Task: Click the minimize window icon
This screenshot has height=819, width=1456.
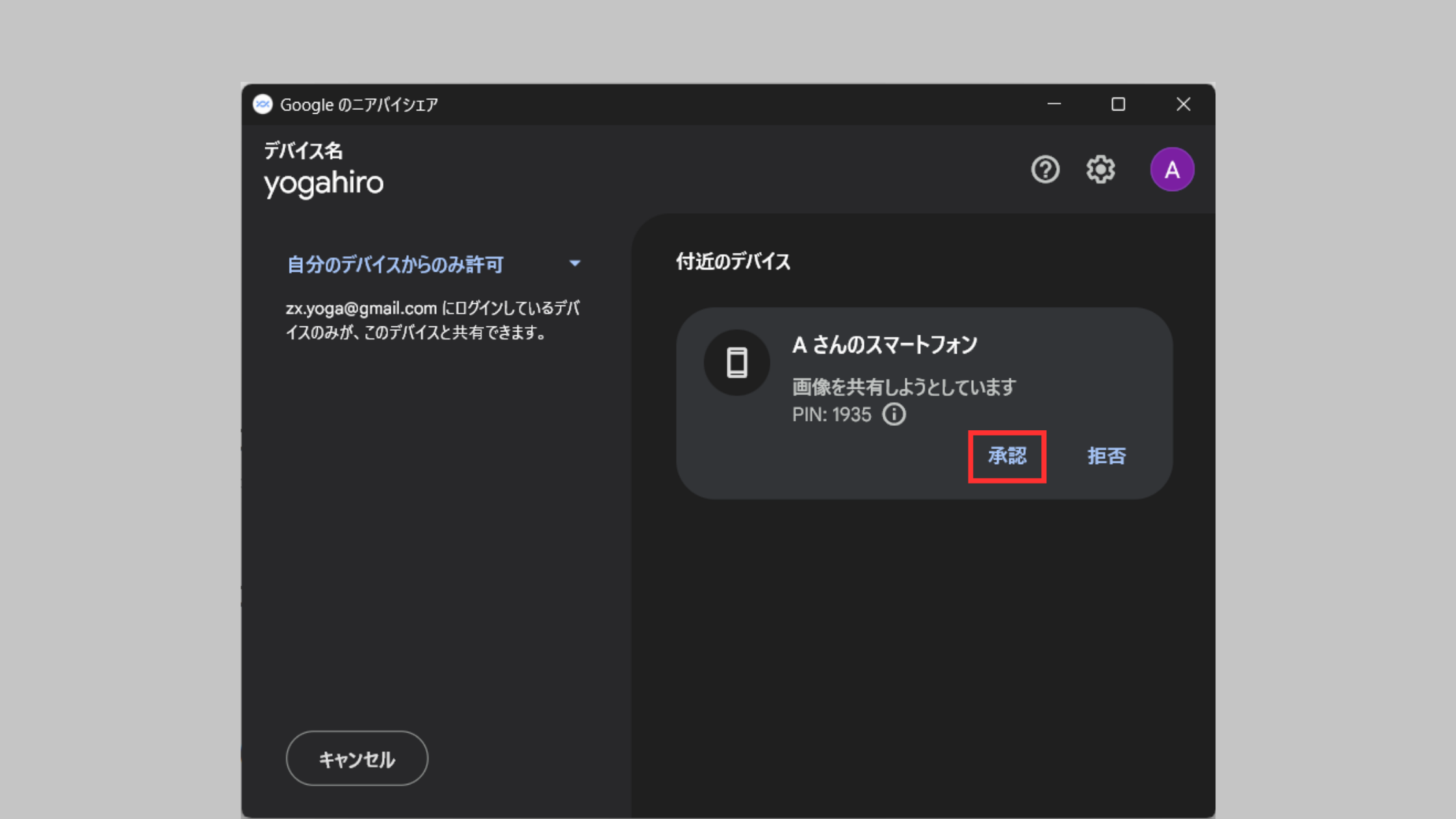Action: pos(1054,105)
